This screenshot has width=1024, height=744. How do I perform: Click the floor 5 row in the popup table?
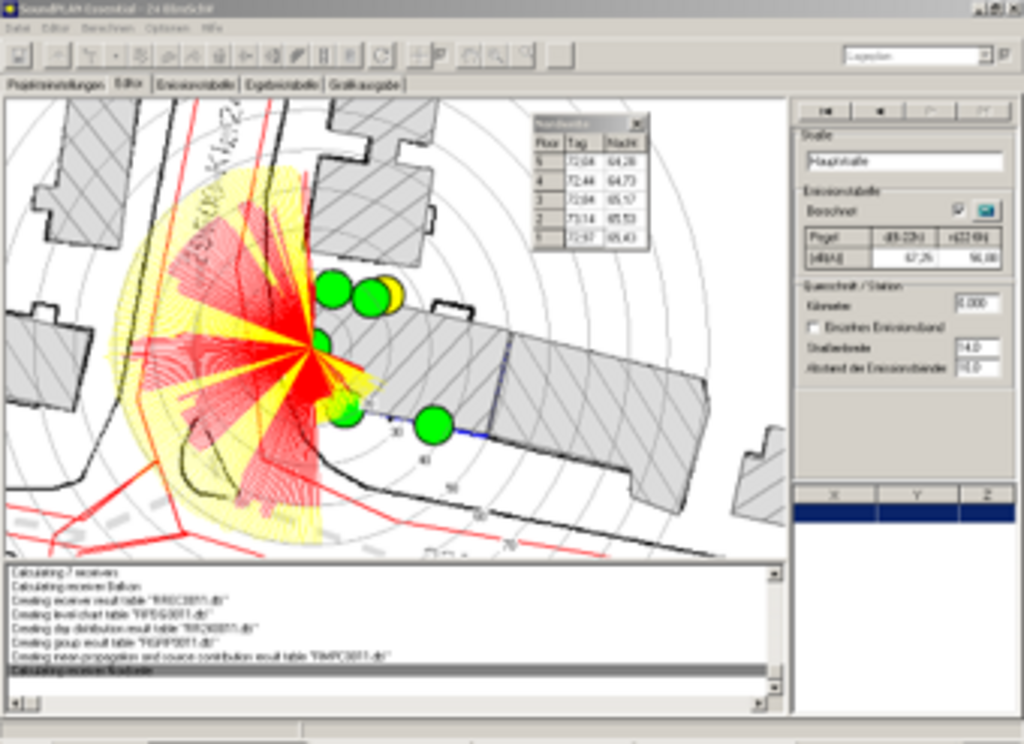pyautogui.click(x=591, y=161)
